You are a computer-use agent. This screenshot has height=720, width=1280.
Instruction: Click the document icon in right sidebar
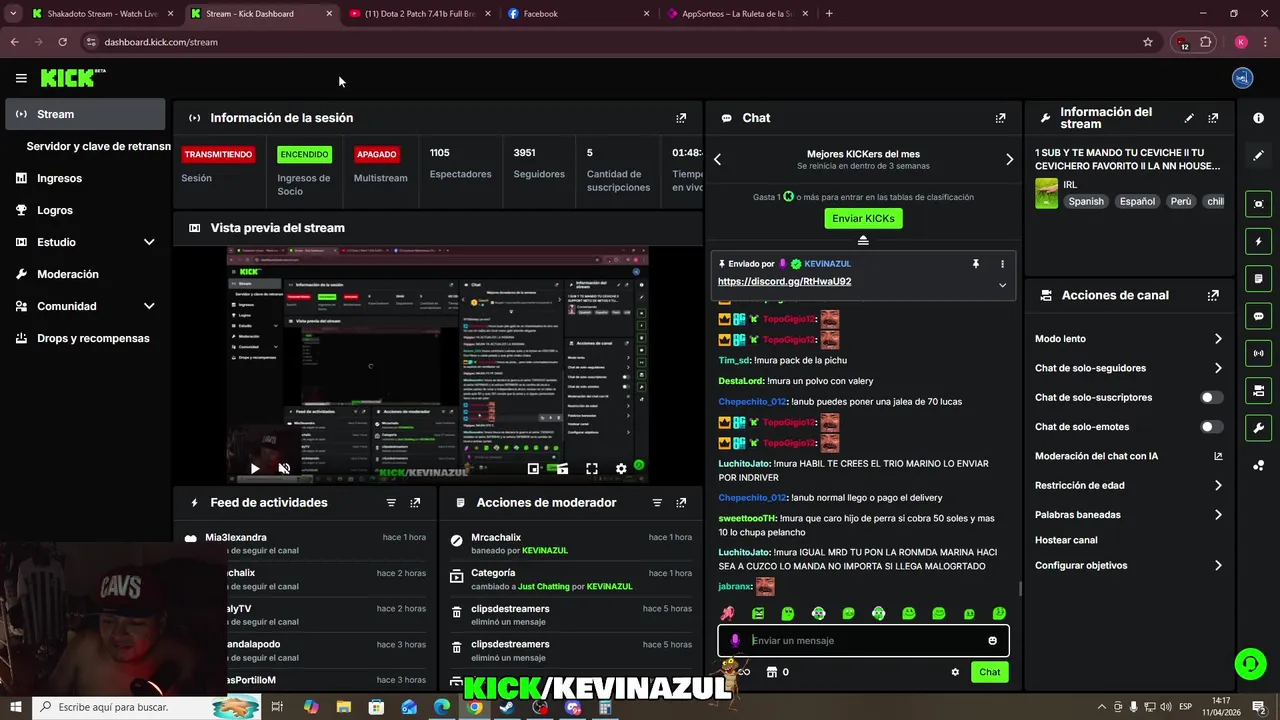pos(1258,278)
